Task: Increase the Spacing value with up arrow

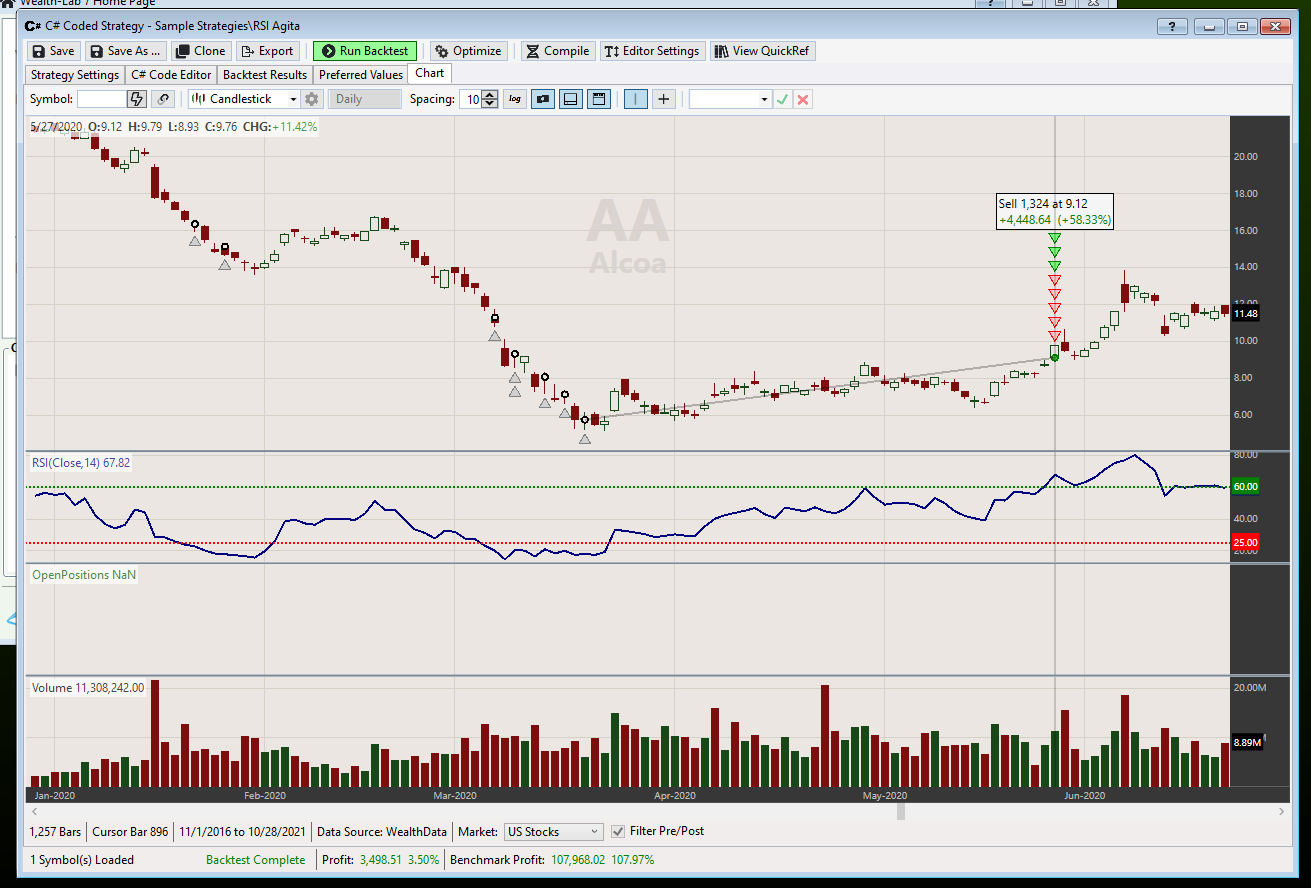Action: tap(489, 95)
